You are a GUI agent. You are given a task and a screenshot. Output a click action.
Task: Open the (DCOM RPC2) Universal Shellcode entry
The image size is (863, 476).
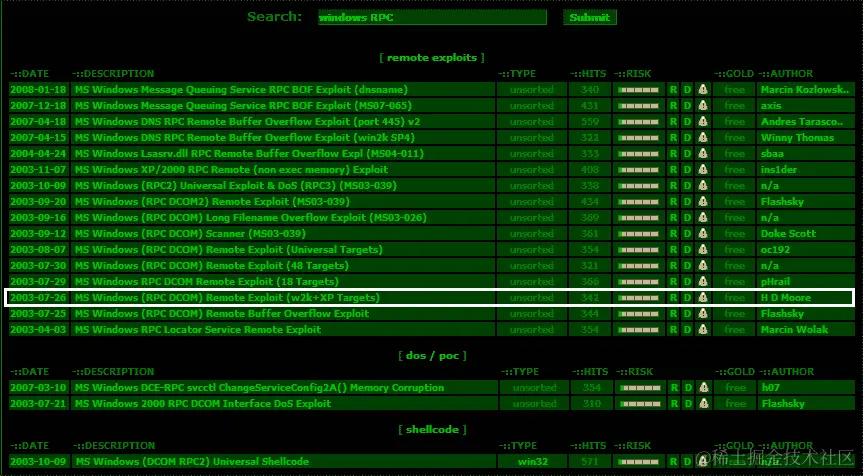(x=192, y=461)
